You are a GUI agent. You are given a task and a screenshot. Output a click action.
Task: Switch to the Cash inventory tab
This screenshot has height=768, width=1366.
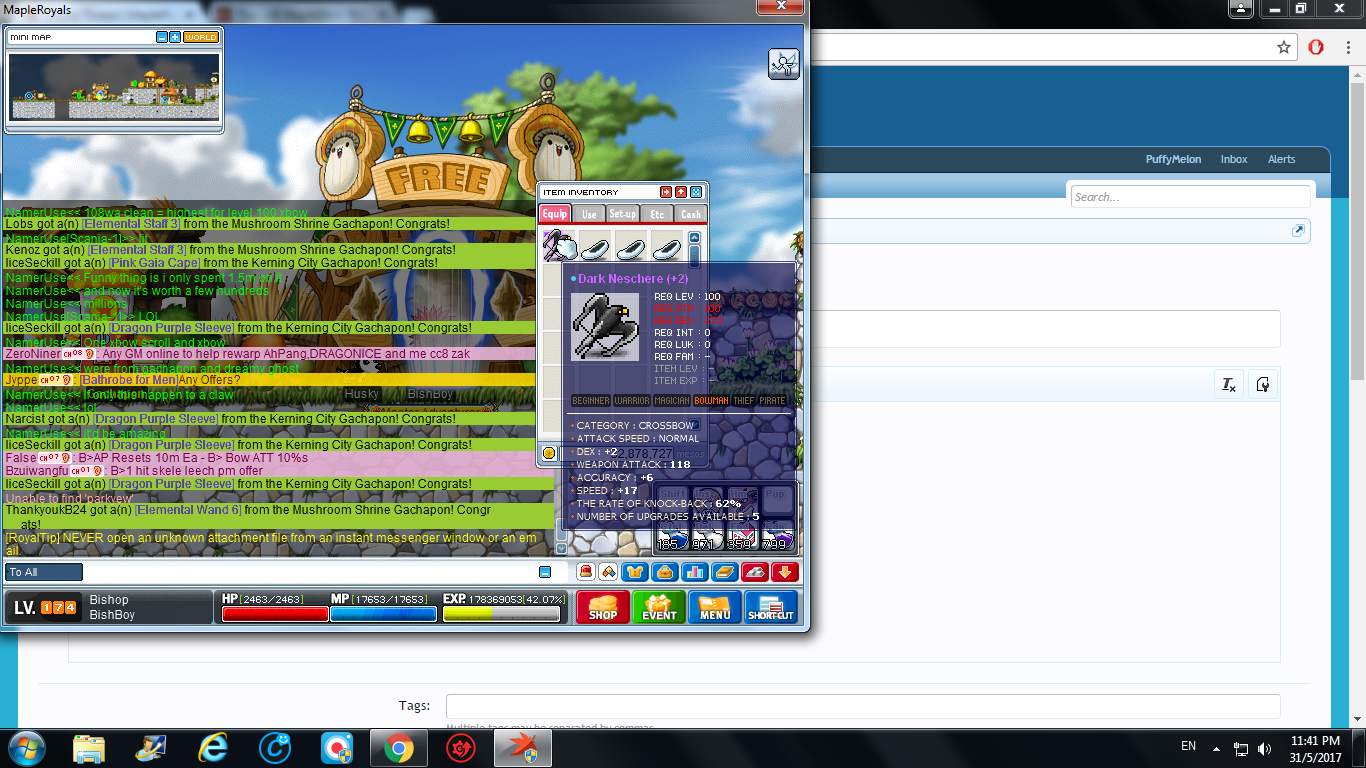click(x=691, y=214)
